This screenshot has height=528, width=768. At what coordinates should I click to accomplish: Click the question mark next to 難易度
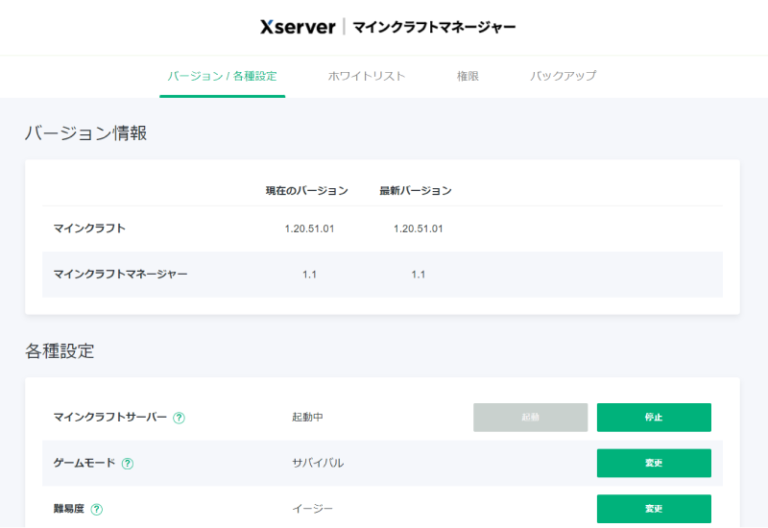coord(97,509)
